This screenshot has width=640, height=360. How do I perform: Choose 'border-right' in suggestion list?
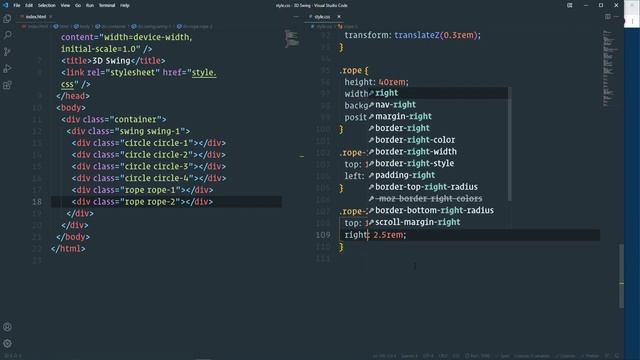pyautogui.click(x=438, y=128)
